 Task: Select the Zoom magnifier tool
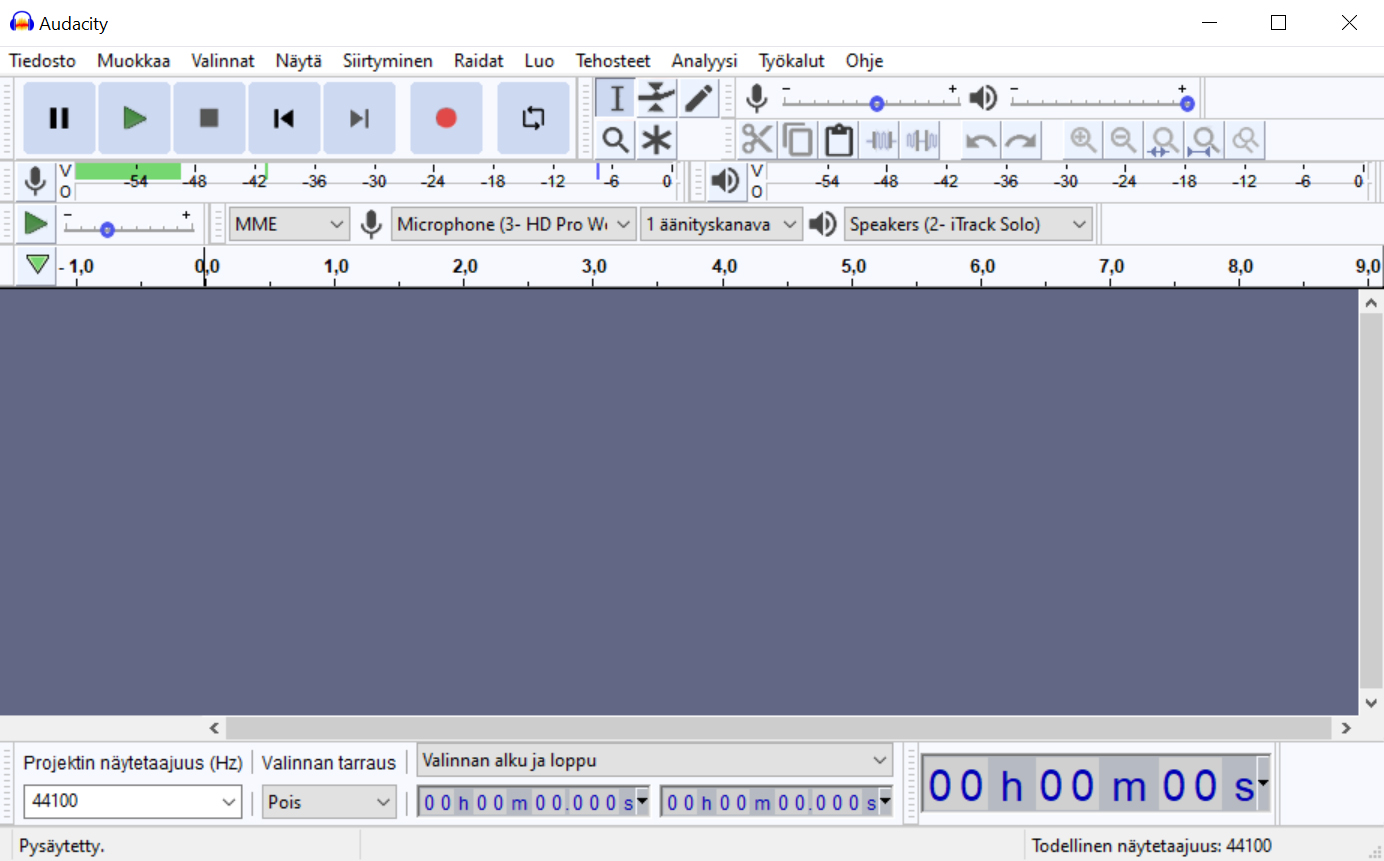click(615, 140)
